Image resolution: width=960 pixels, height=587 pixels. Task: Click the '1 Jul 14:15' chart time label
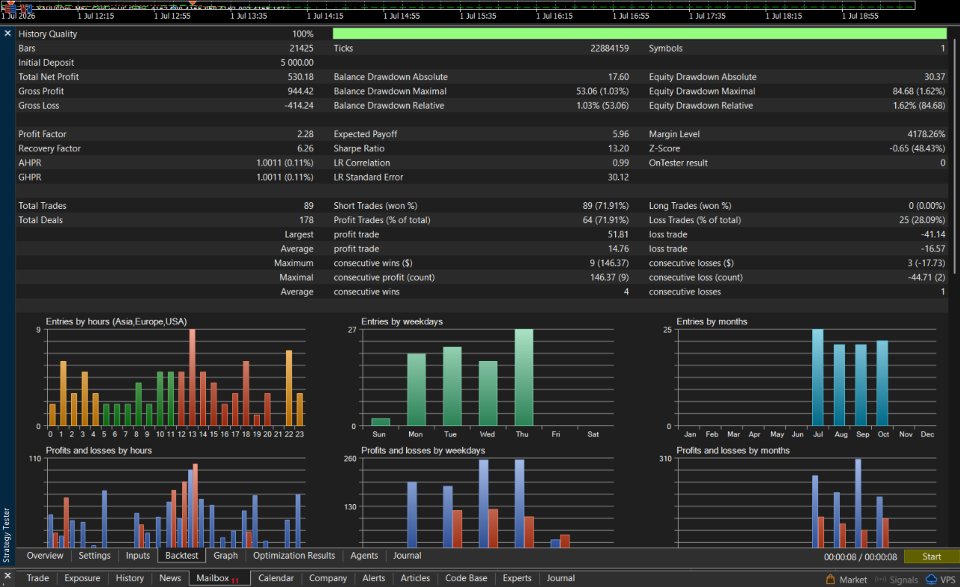pyautogui.click(x=324, y=16)
